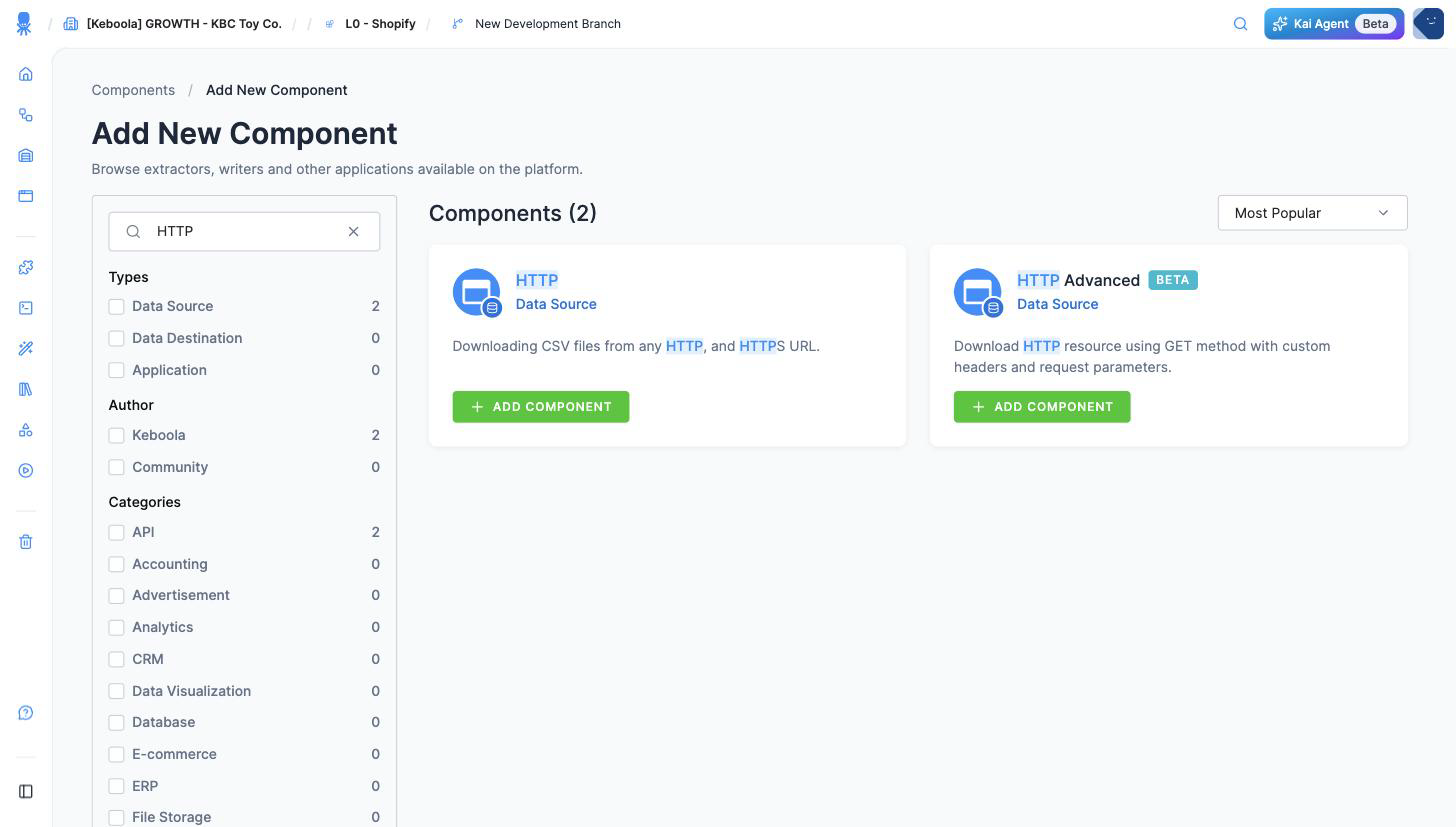Click the project icon beside L0 - Shopify
Screen dimensions: 1456x827
click(x=329, y=24)
